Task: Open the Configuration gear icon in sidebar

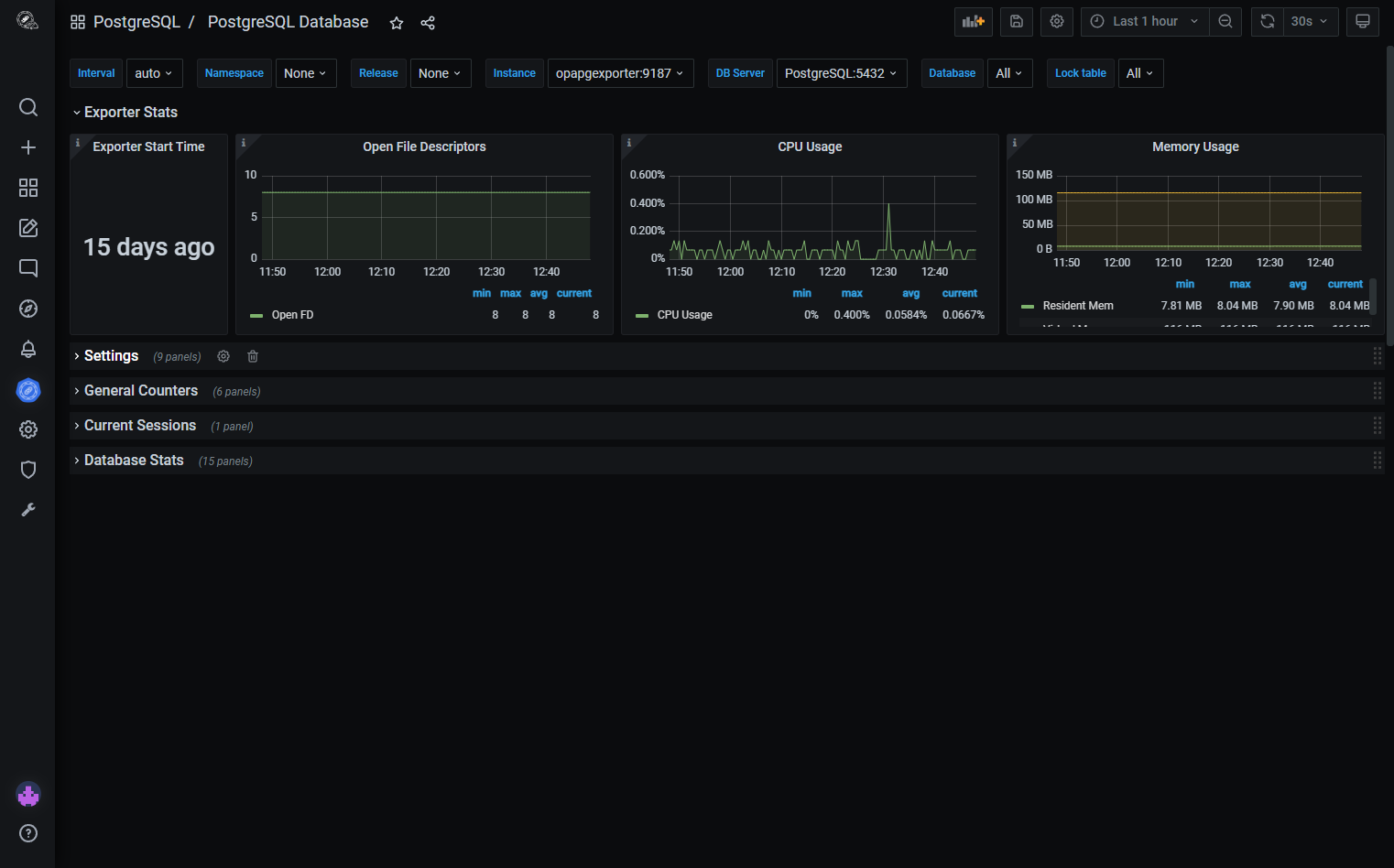Action: [x=28, y=429]
